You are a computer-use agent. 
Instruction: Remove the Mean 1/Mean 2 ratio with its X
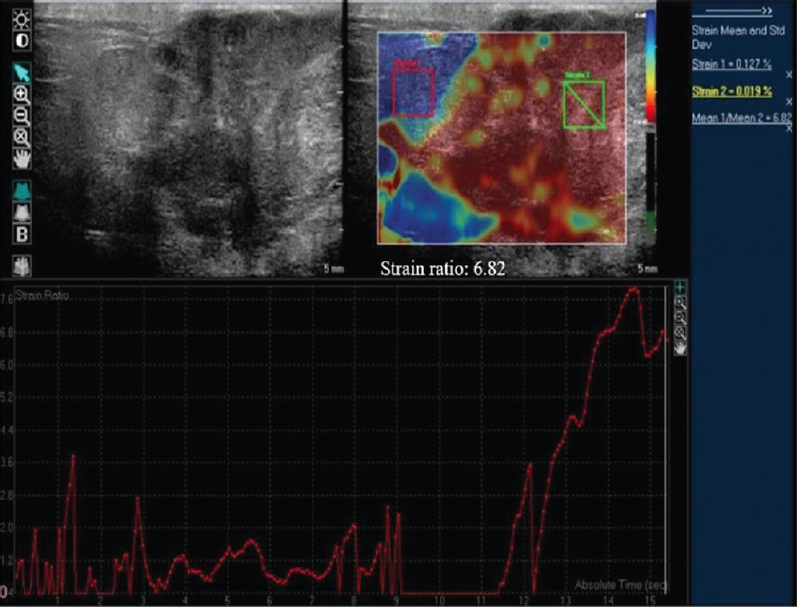click(789, 129)
